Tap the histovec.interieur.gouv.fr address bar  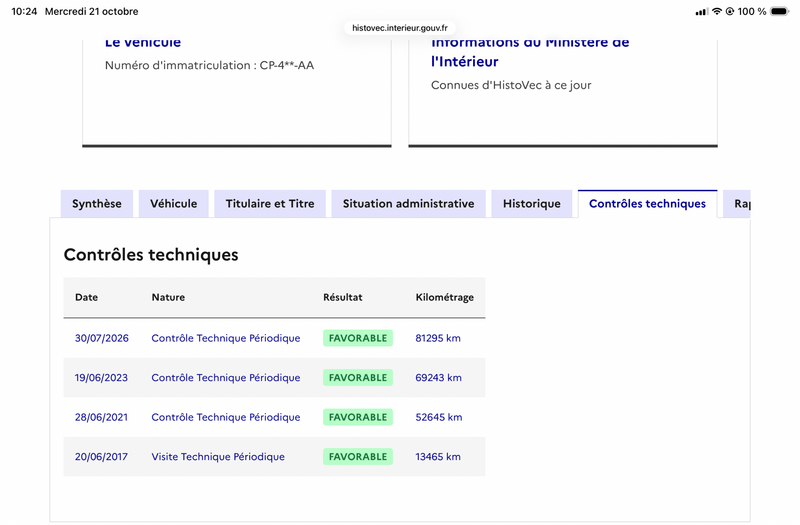(400, 28)
